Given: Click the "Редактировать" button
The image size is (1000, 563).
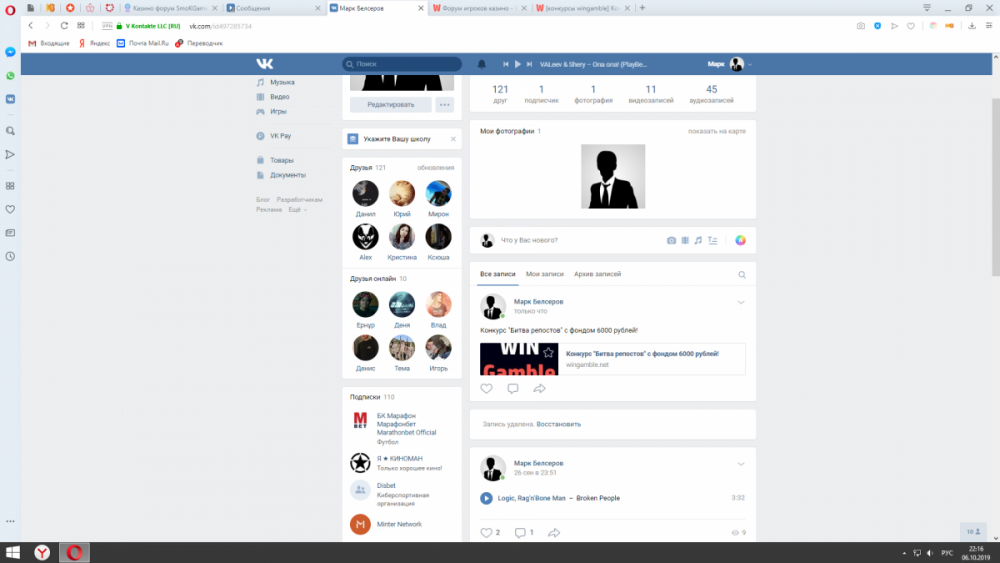Looking at the screenshot, I should click(x=390, y=104).
